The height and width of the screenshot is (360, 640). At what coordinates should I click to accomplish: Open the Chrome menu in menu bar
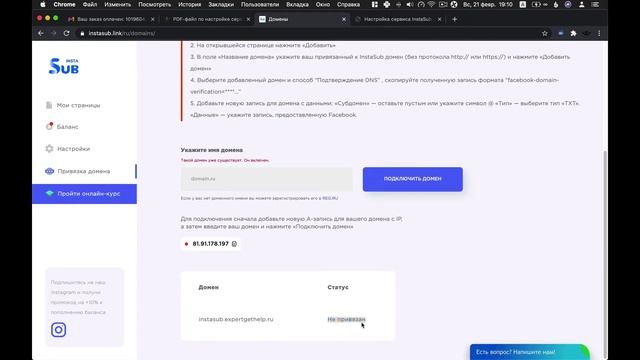[x=64, y=4]
